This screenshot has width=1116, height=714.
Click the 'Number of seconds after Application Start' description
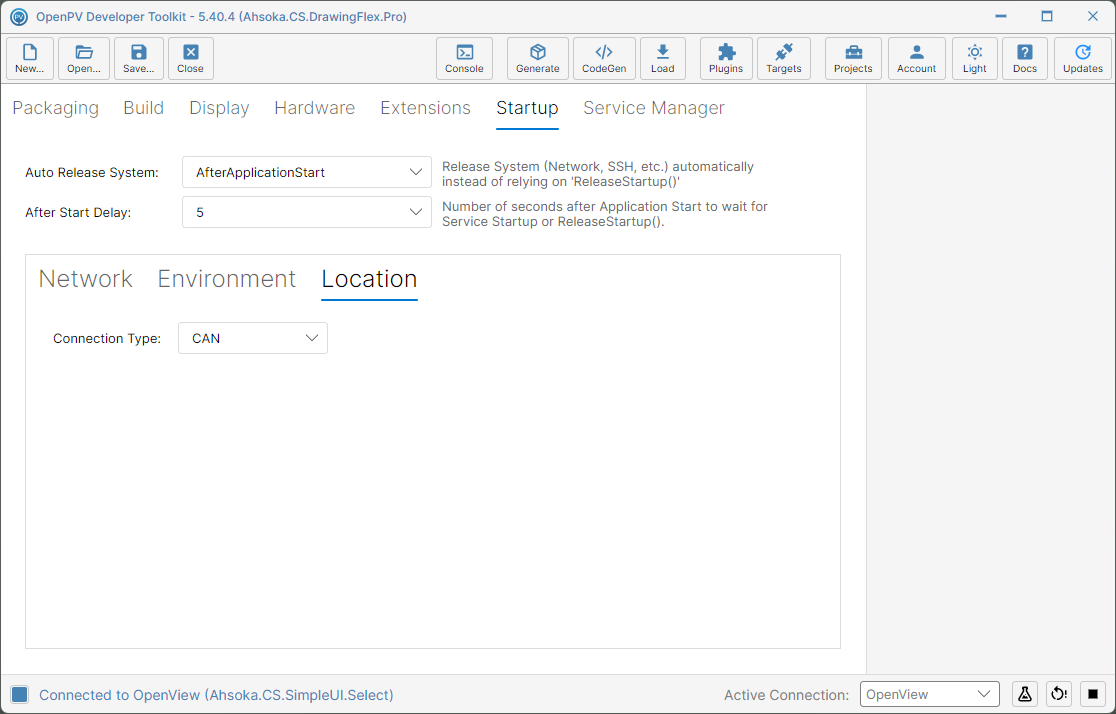click(605, 214)
